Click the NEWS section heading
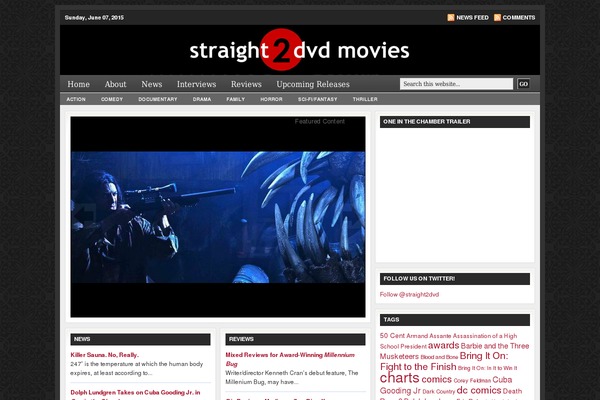Screen dimensions: 600x400 click(x=82, y=339)
